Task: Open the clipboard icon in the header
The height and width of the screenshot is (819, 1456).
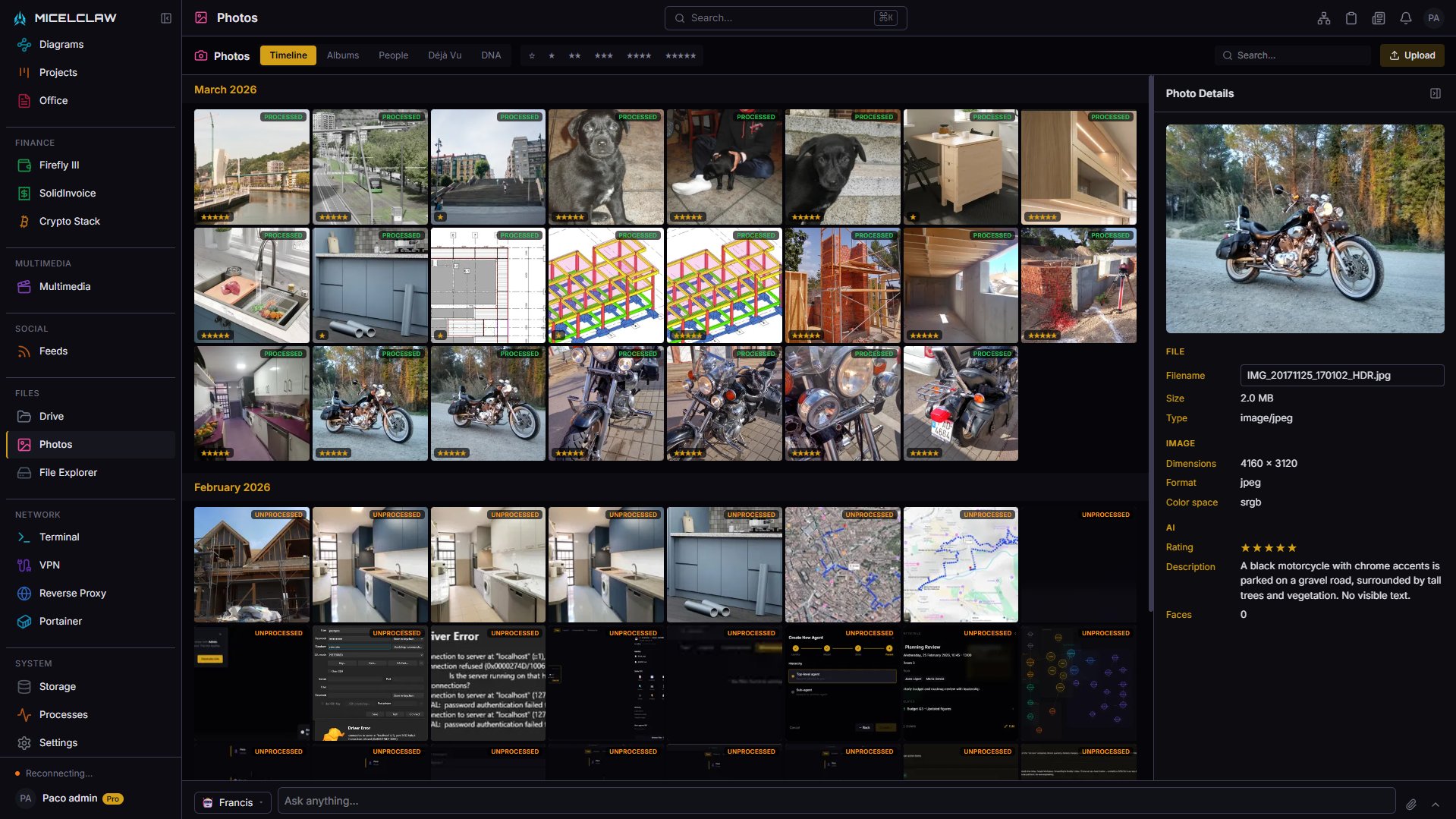Action: [1351, 17]
